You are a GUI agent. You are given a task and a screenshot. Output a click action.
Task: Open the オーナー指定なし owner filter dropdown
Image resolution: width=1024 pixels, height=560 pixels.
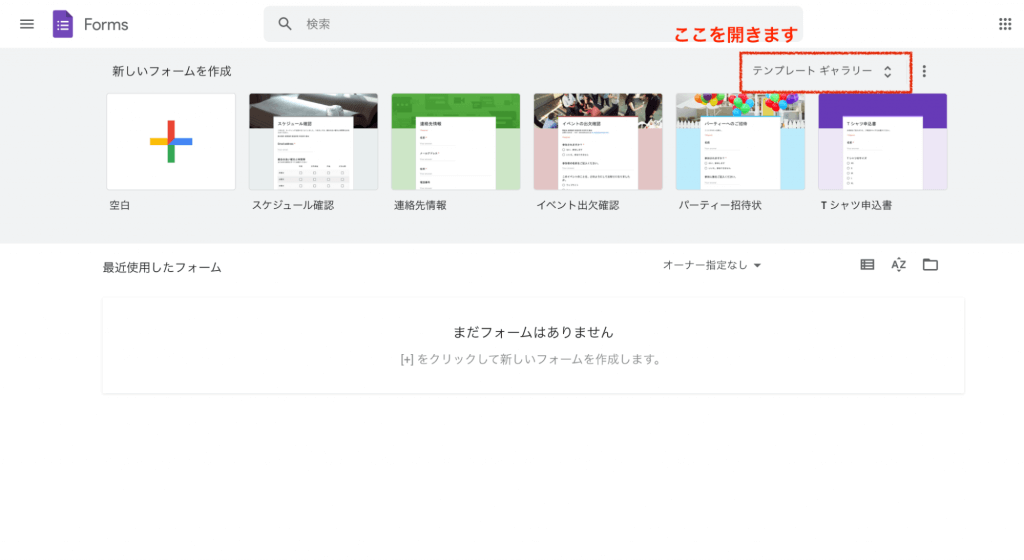[712, 265]
